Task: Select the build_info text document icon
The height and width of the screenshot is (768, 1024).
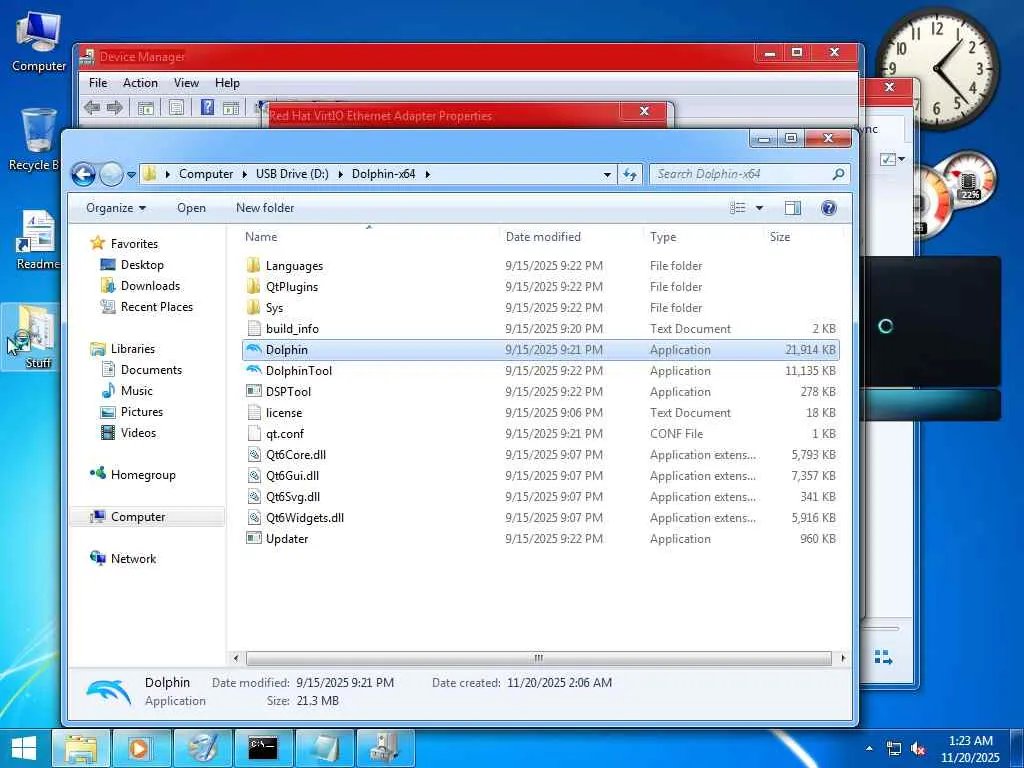Action: [x=253, y=328]
